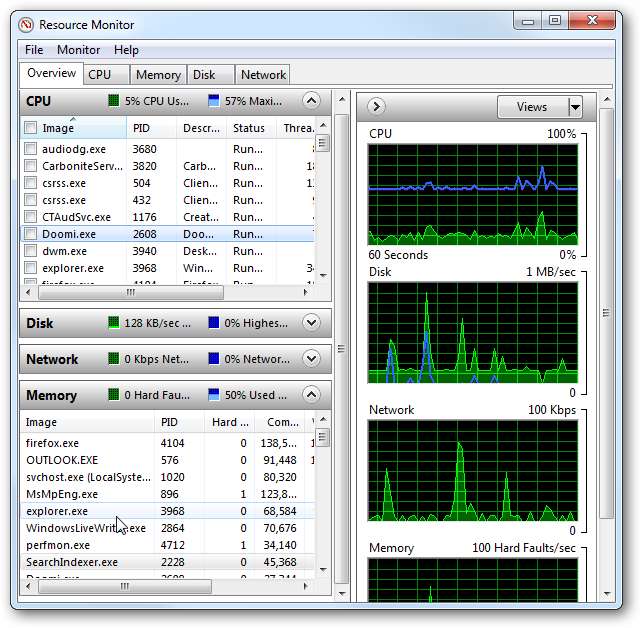Image resolution: width=641 pixels, height=628 pixels.
Task: Sort CPU list by Description column header
Action: (201, 128)
